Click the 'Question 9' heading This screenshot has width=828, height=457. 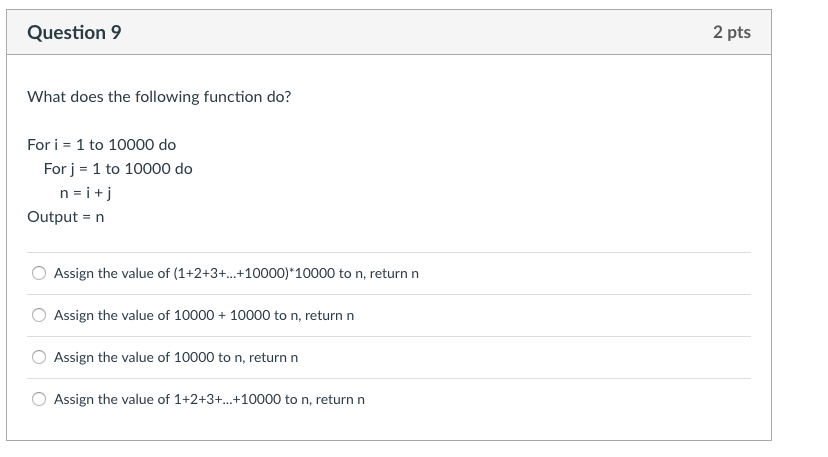75,32
